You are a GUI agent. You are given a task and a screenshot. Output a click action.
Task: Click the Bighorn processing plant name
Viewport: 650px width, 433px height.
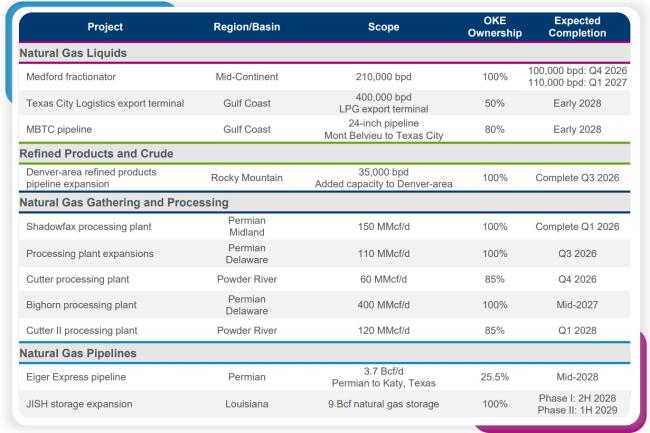(81, 305)
